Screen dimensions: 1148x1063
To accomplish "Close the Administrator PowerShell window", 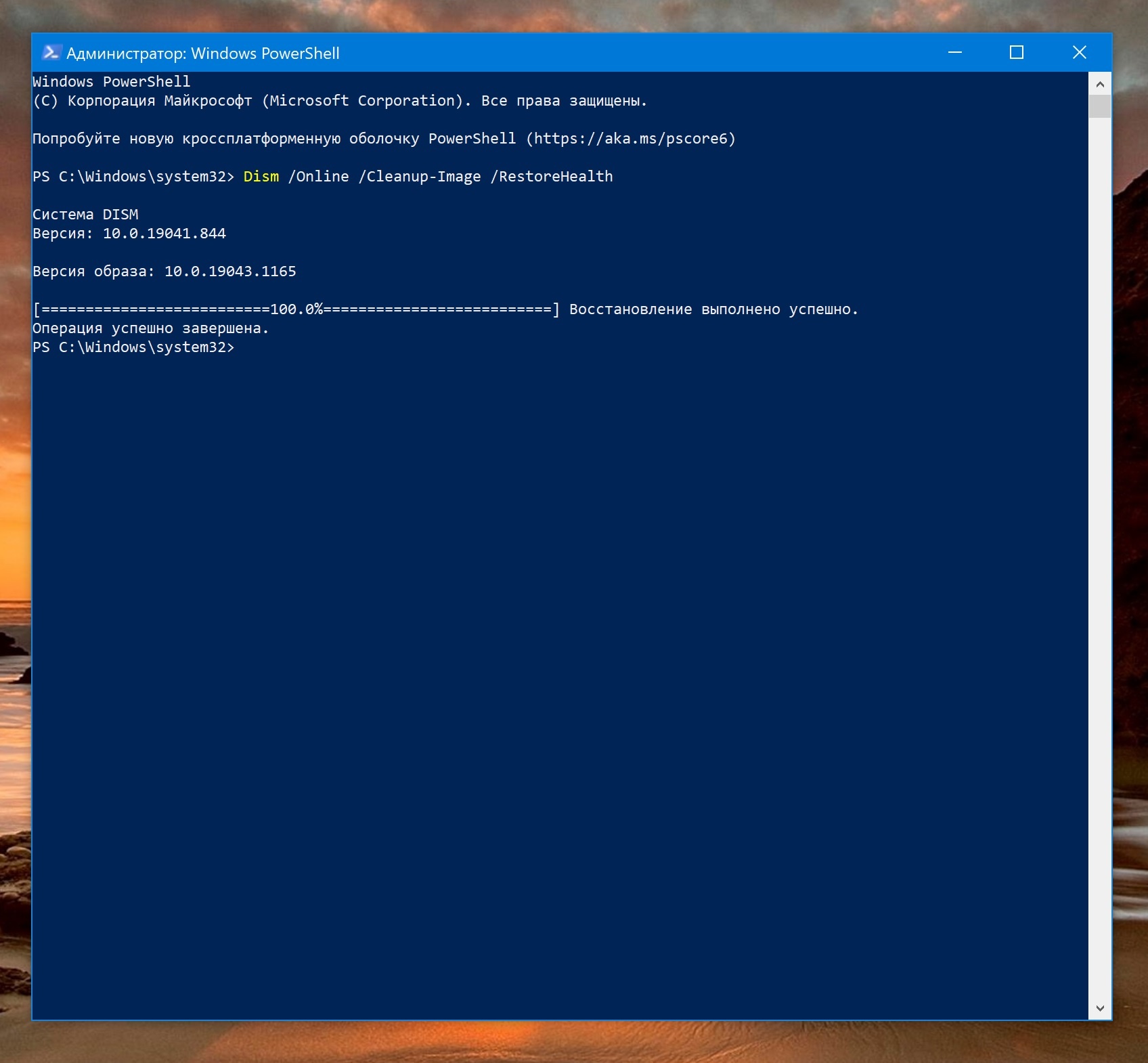I will coord(1080,53).
